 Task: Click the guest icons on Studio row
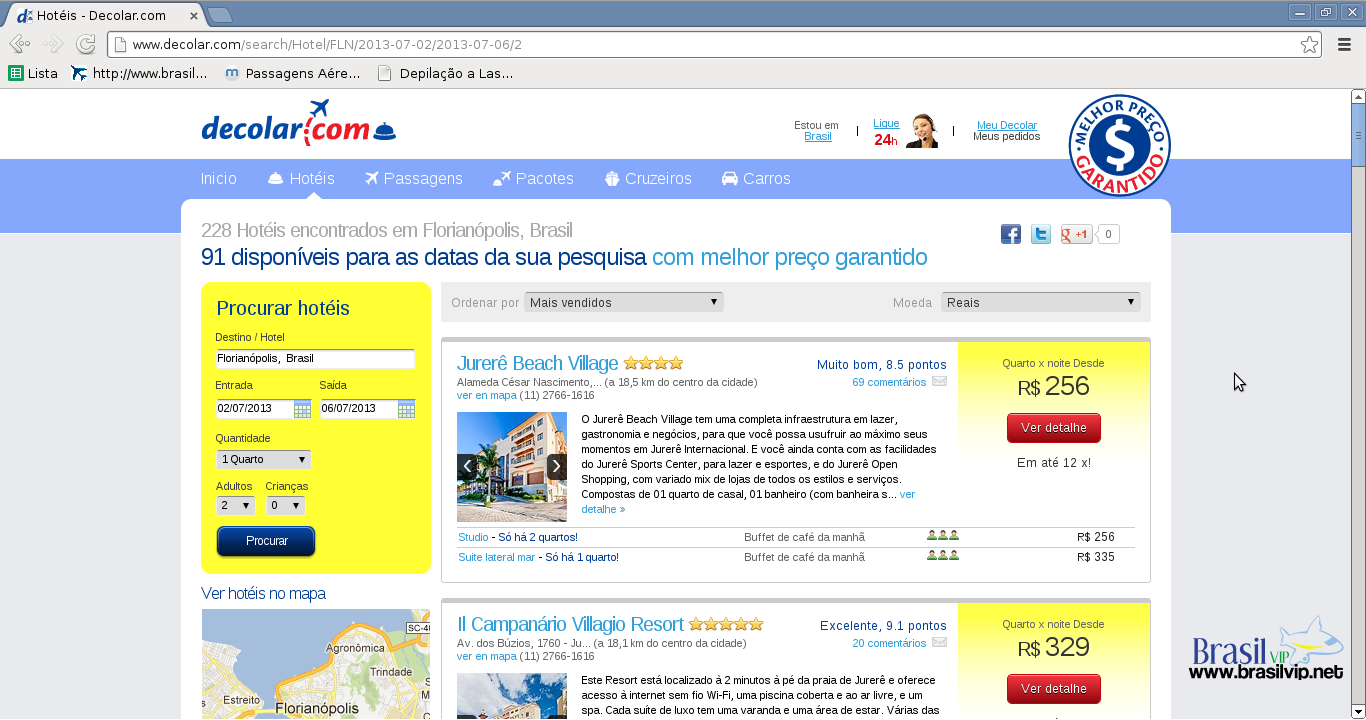coord(943,536)
